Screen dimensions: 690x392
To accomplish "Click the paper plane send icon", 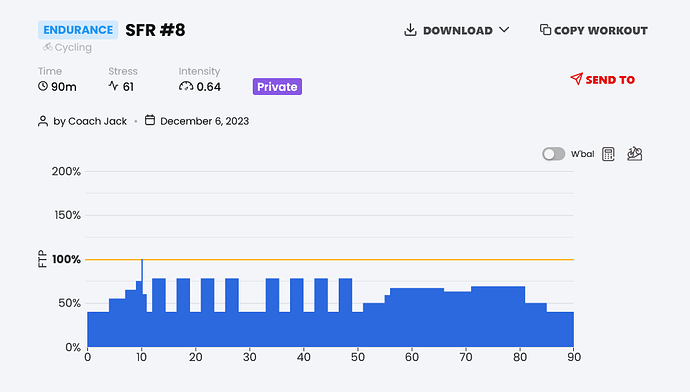I will pos(576,79).
